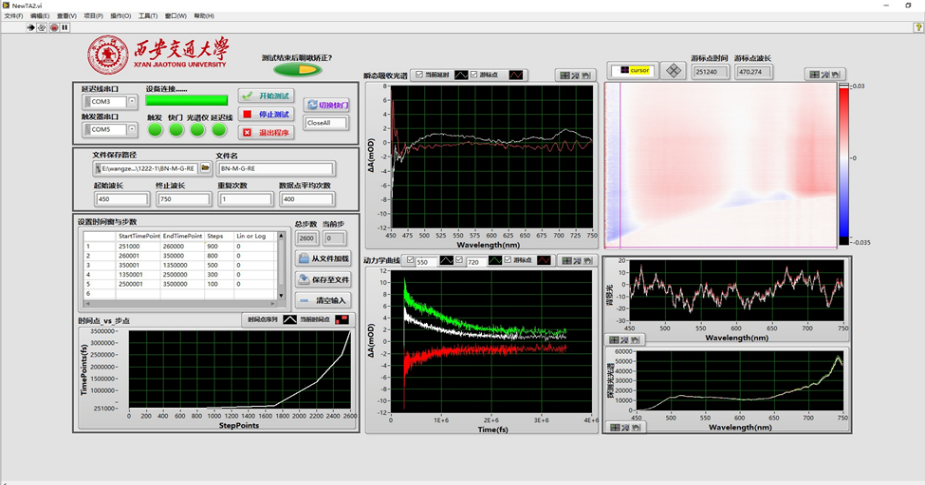Click the 开始测试 button
The height and width of the screenshot is (485, 925).
pos(266,96)
